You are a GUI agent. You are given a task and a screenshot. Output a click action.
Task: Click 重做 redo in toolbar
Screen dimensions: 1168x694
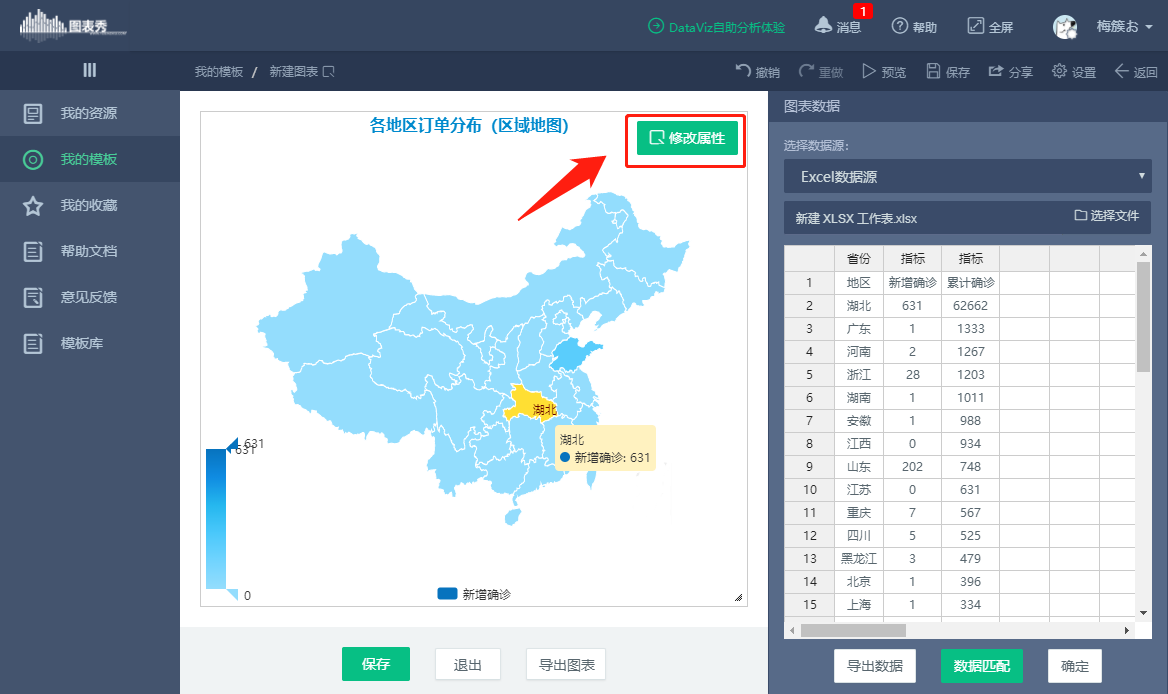tap(820, 71)
